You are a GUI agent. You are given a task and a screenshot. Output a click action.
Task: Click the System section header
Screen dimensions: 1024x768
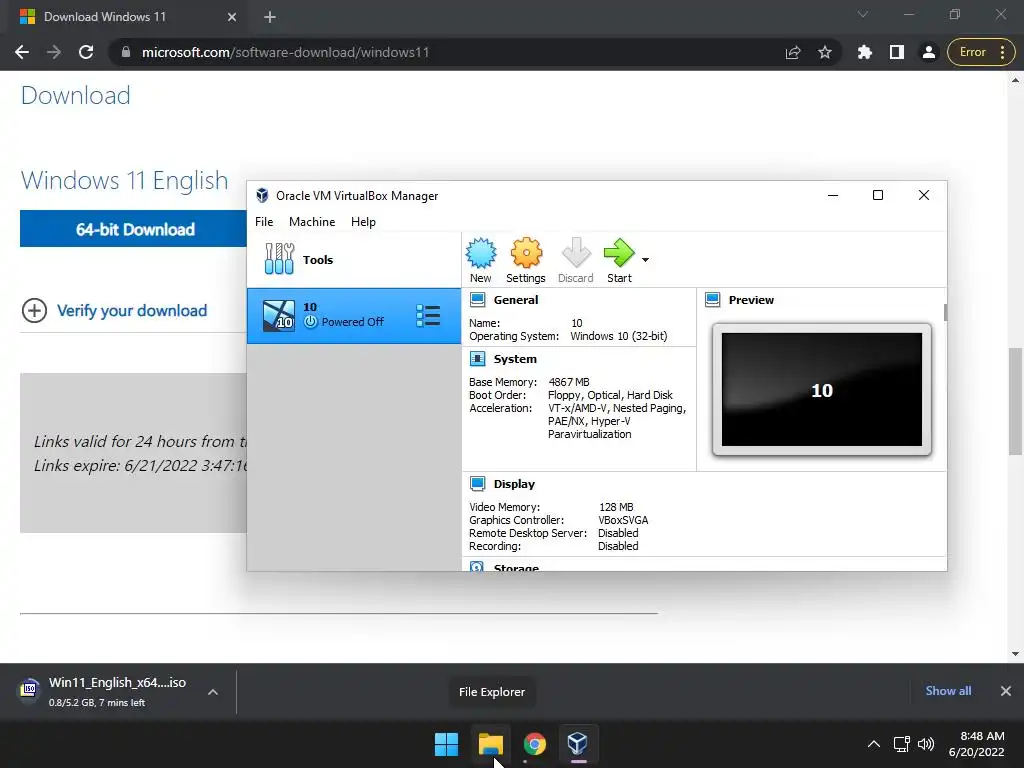pyautogui.click(x=515, y=359)
